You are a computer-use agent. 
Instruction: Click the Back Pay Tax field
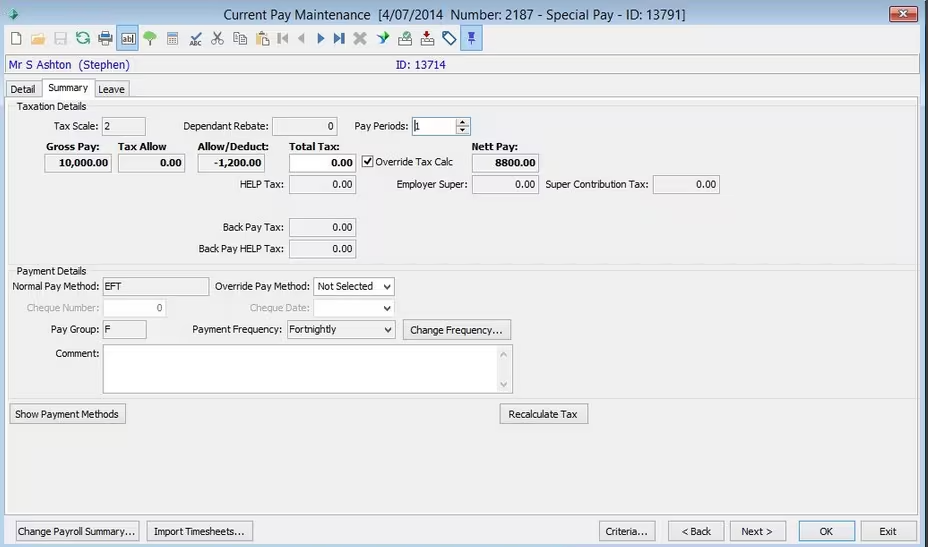point(323,227)
